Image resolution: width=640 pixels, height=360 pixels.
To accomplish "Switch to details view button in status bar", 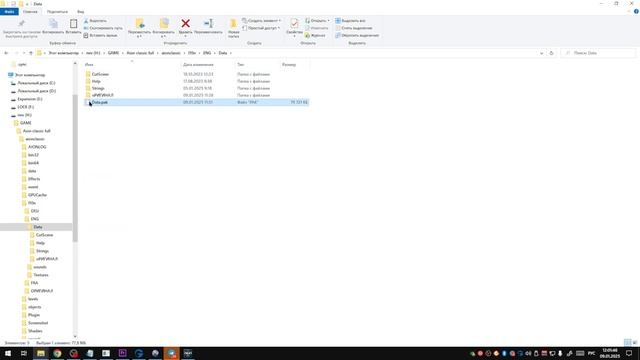I will (627, 342).
